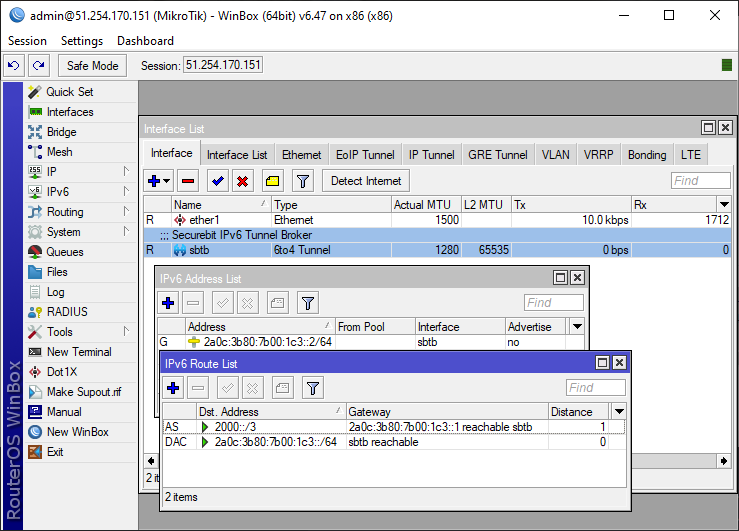The image size is (739, 531).
Task: Add new IPv6 address with plus
Action: pos(168,303)
